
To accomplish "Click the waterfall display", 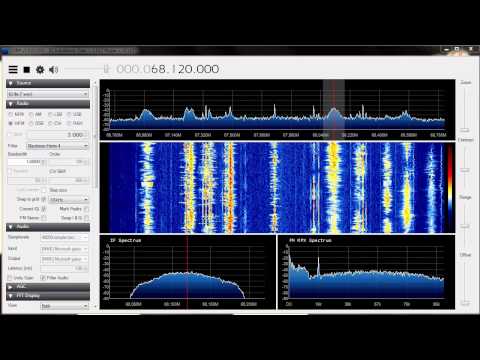I will [277, 187].
